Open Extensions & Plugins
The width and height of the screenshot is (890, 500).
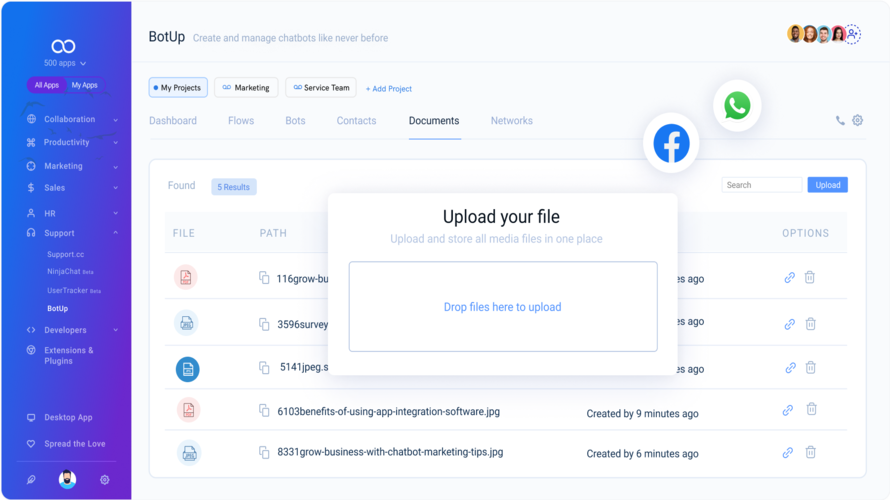pyautogui.click(x=68, y=355)
